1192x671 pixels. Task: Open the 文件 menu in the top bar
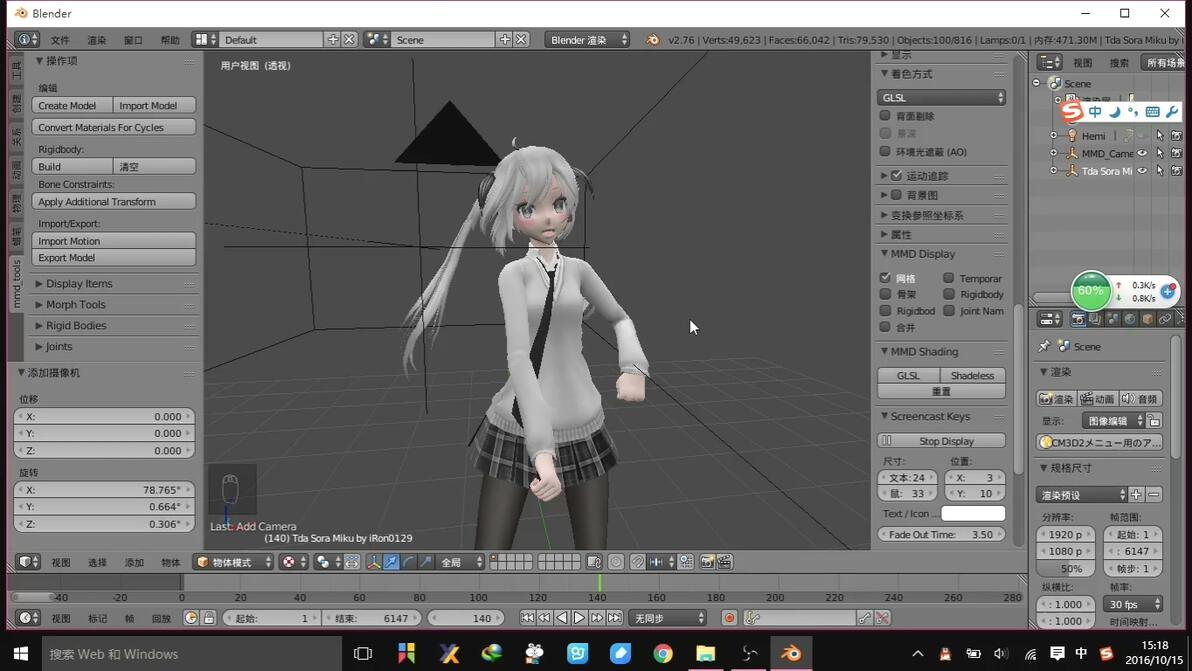click(x=60, y=40)
